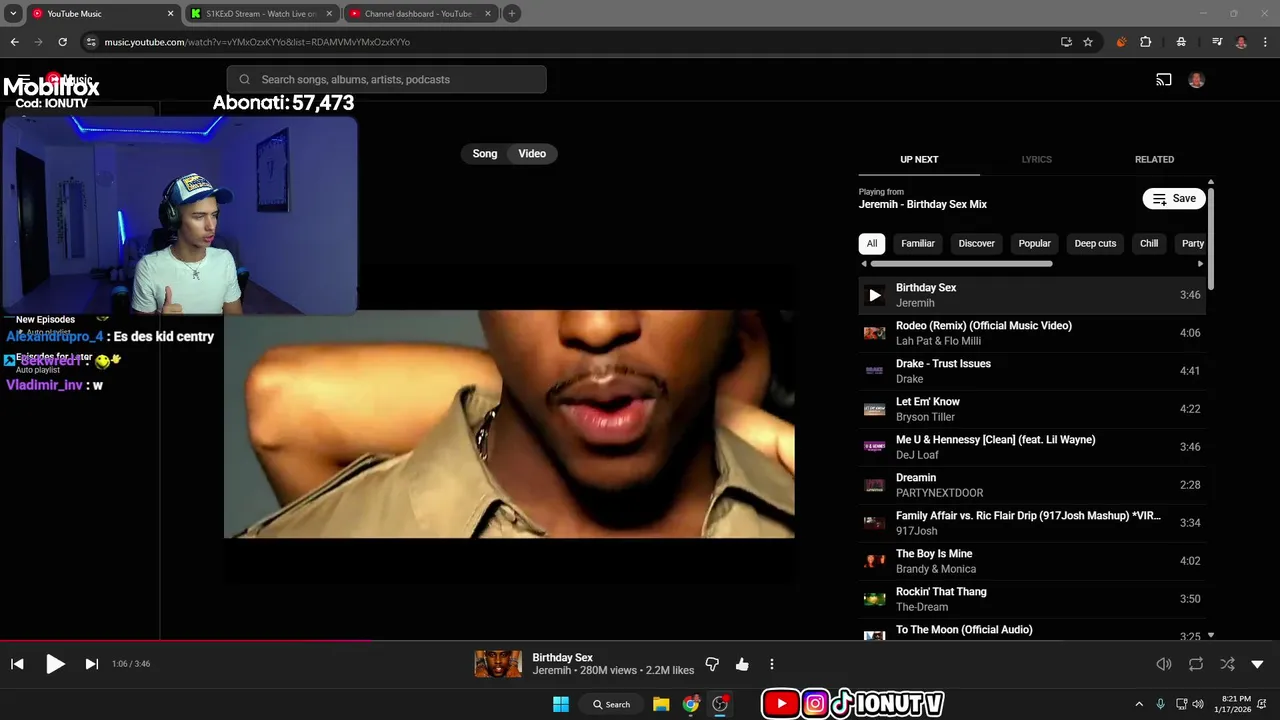This screenshot has height=720, width=1280.
Task: Select Family Affair vs. Ric Flair Drip
Action: [1032, 523]
